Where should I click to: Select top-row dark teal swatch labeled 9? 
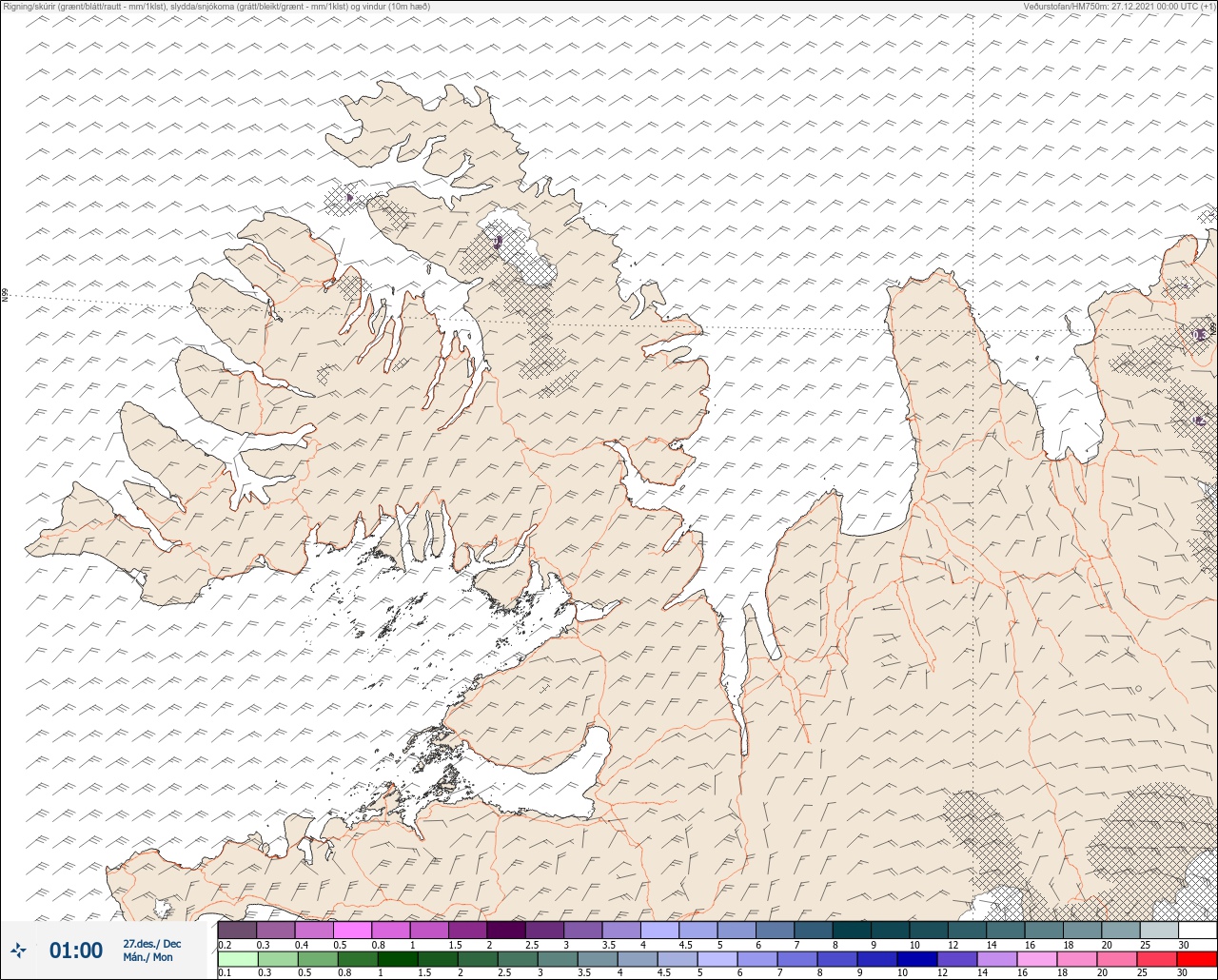point(891,930)
